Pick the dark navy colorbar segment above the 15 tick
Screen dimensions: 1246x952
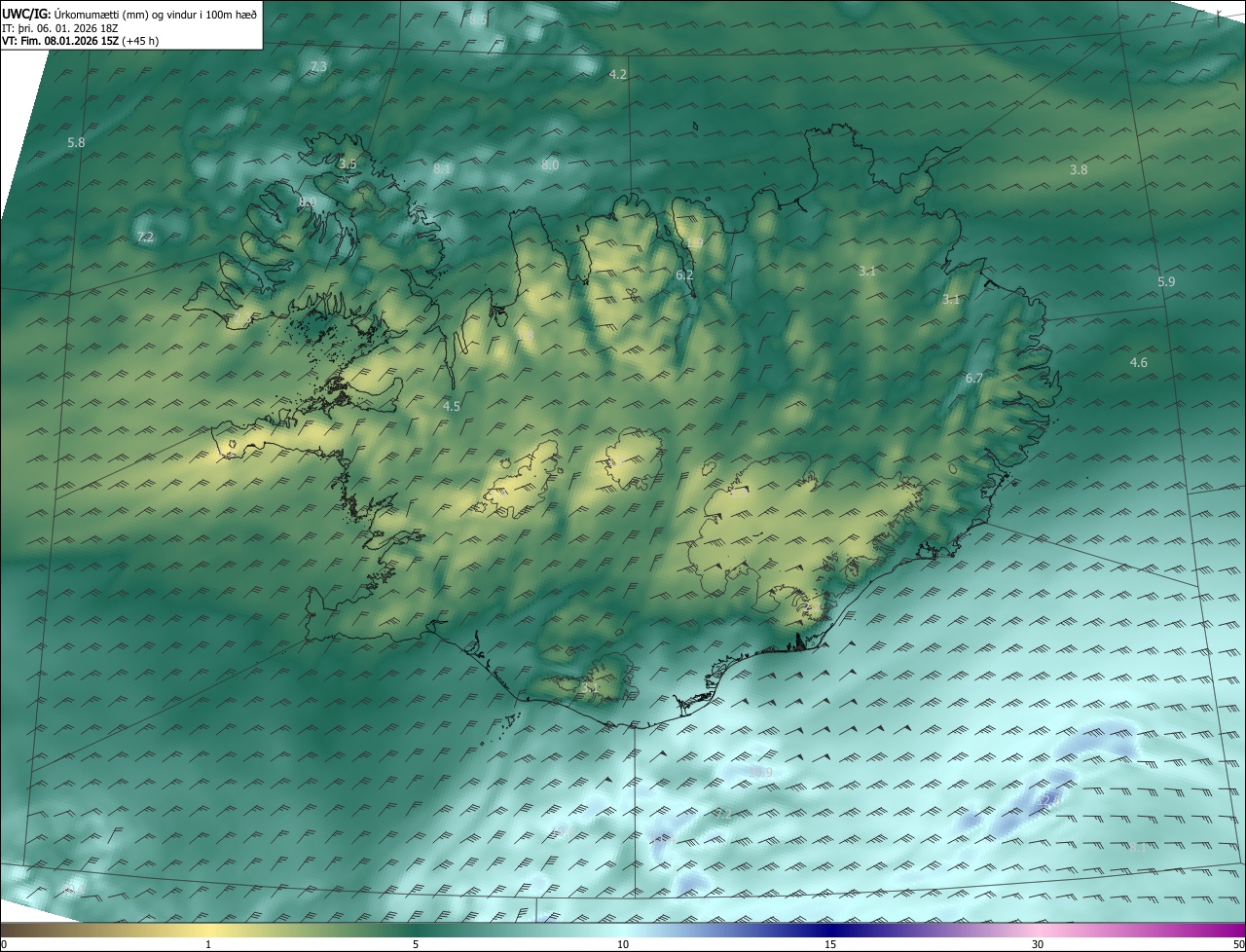click(830, 930)
